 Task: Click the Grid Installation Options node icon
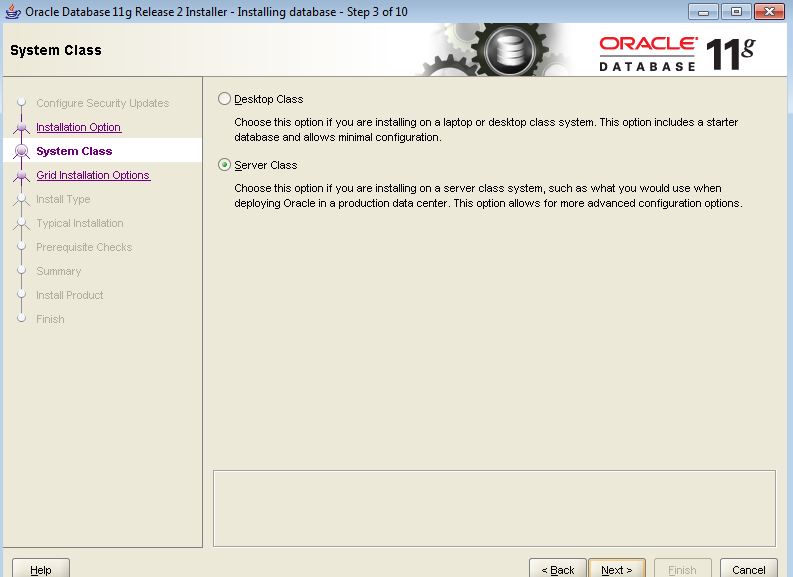21,175
